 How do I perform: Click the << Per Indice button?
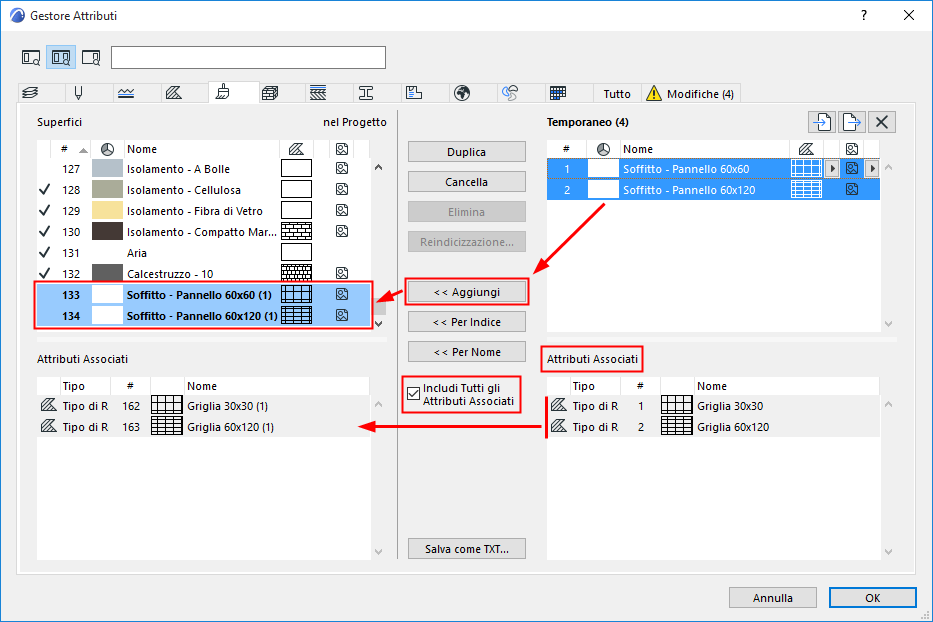[466, 322]
